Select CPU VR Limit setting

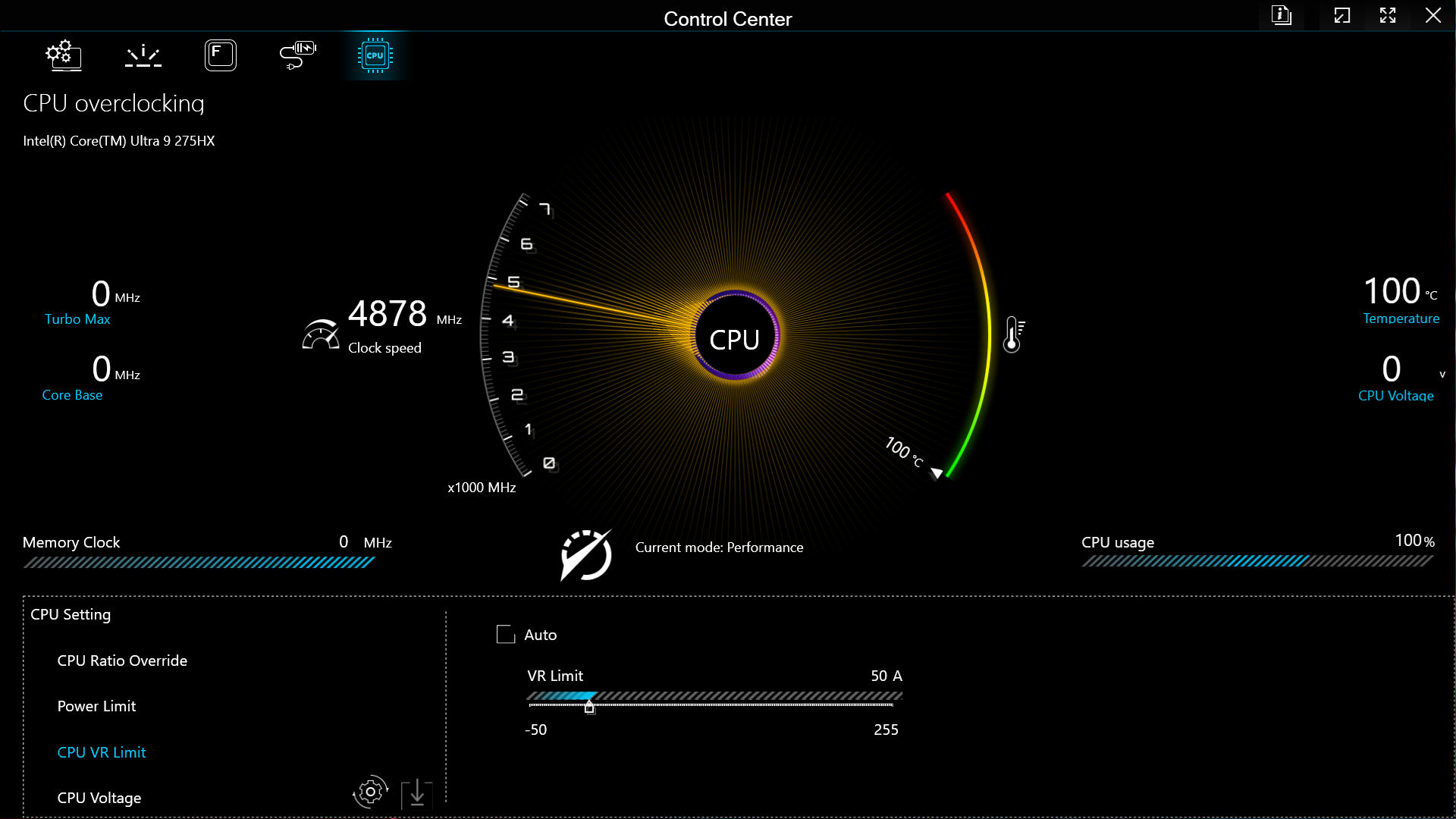[102, 752]
